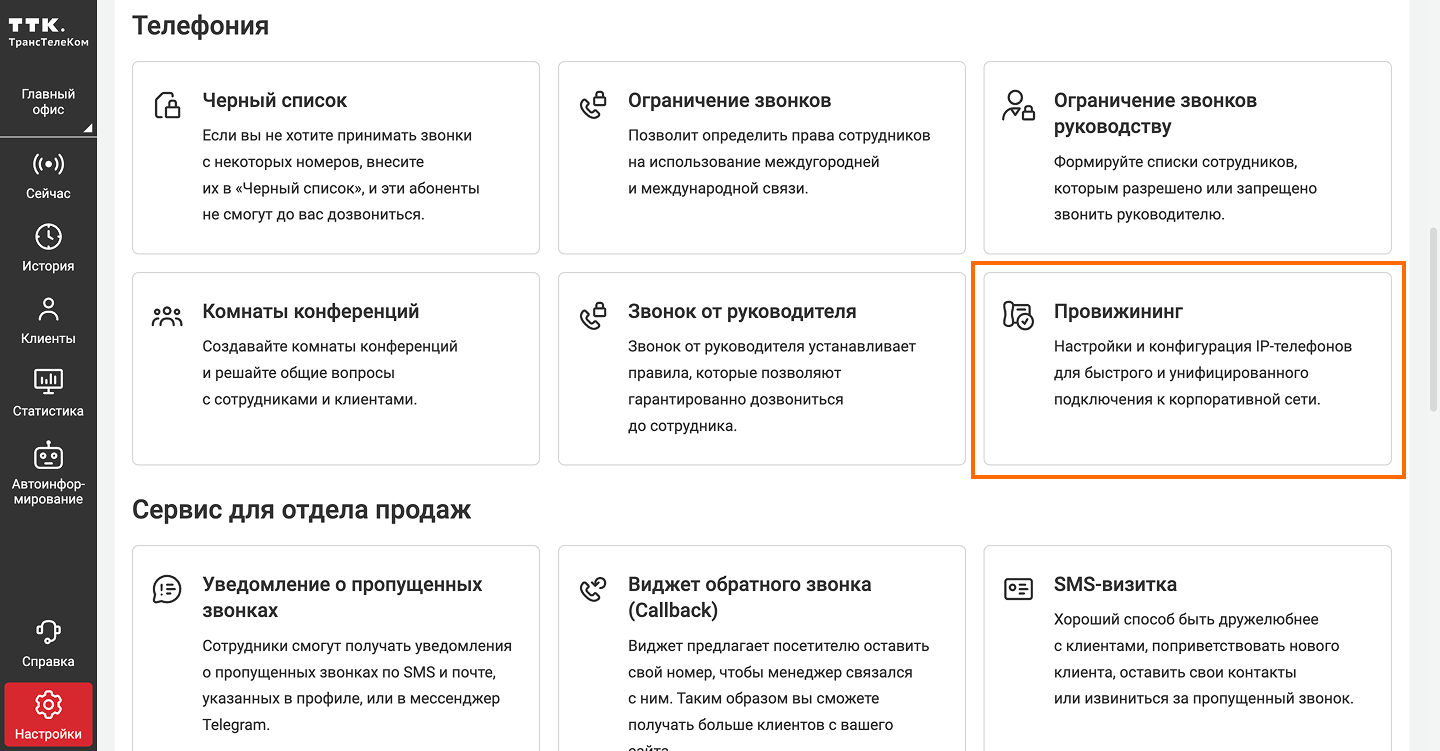1440x751 pixels.
Task: Click the Провижининг card icon
Action: pyautogui.click(x=1018, y=316)
